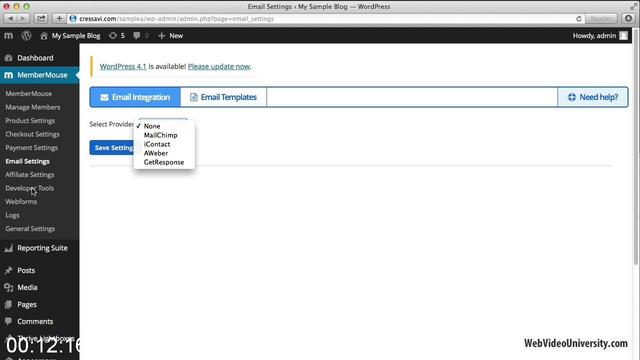Click My Sample Blog site name

(x=76, y=36)
